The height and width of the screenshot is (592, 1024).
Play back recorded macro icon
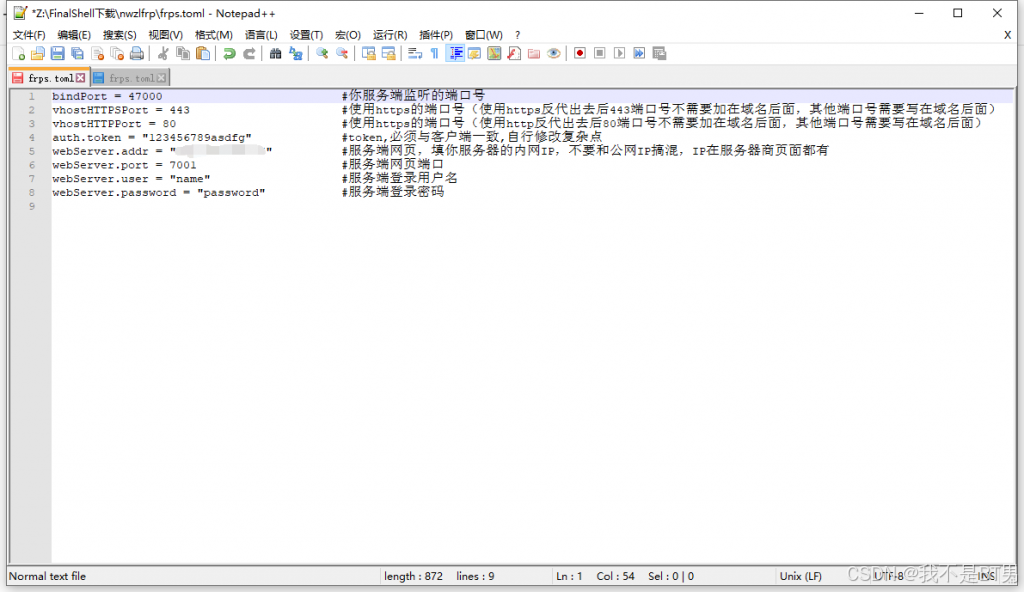[619, 54]
